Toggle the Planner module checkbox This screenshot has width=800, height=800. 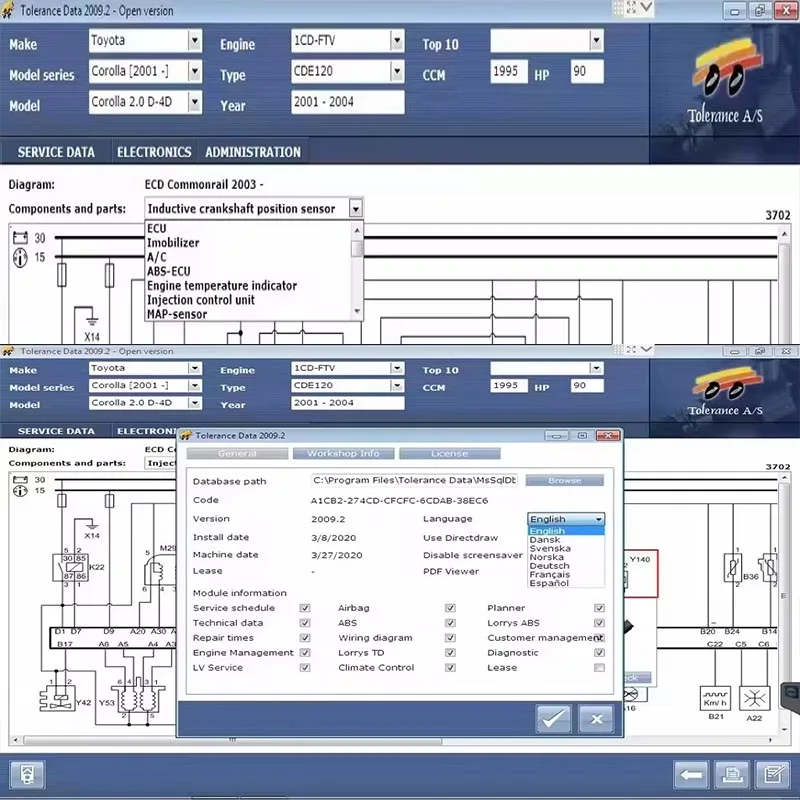pyautogui.click(x=599, y=608)
